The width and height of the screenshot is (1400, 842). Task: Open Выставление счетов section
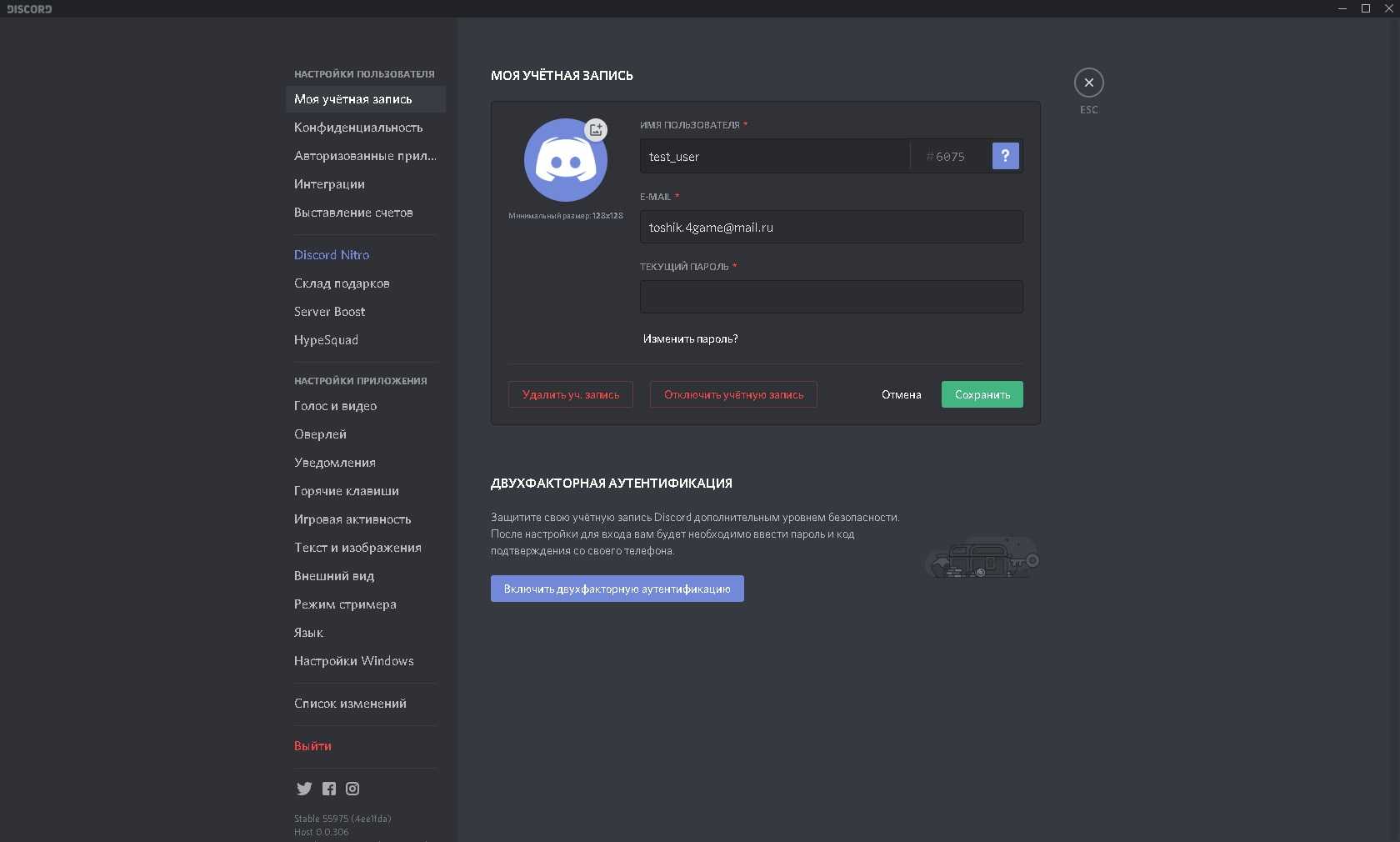click(366, 213)
